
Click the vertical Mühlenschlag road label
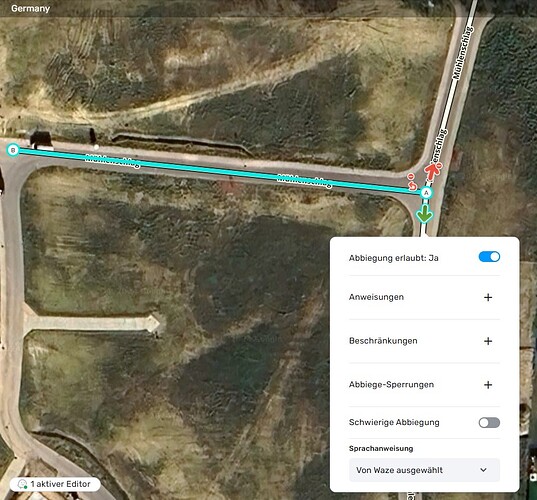[x=464, y=53]
